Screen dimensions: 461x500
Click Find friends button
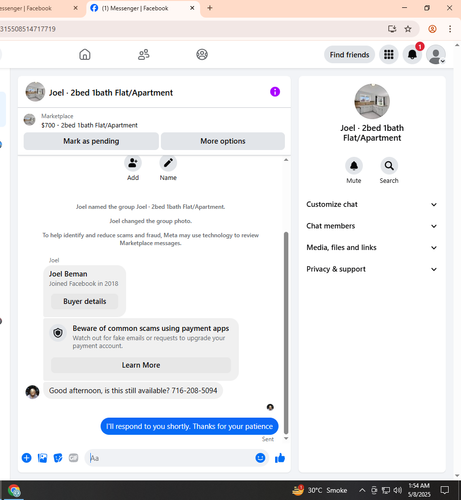(x=349, y=55)
